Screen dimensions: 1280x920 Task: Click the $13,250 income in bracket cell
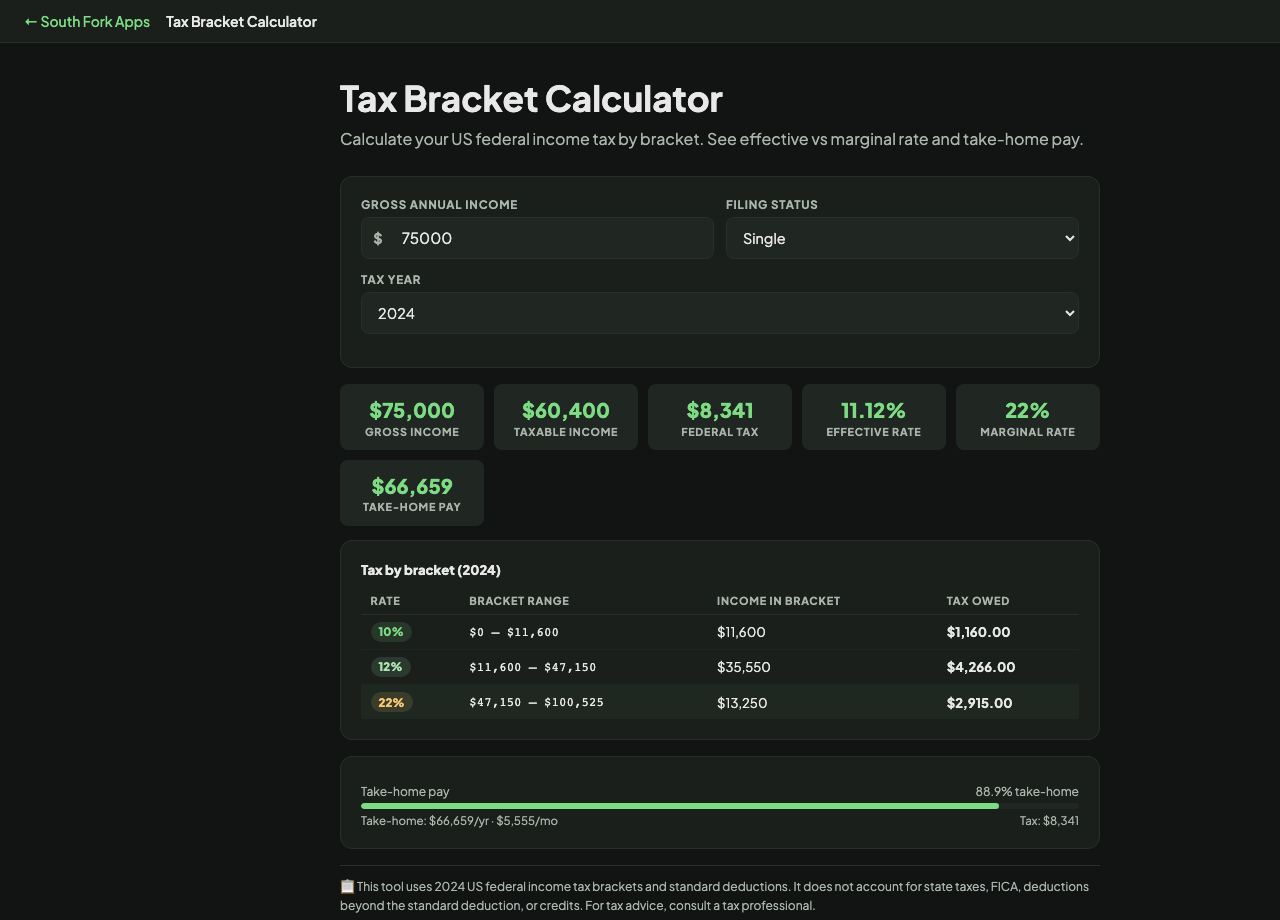(742, 703)
